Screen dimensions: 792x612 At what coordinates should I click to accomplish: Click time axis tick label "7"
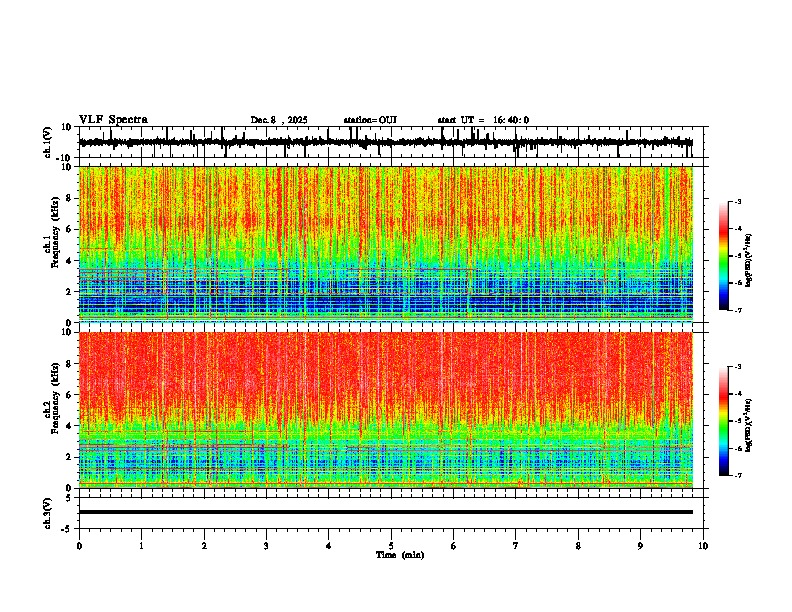[516, 546]
